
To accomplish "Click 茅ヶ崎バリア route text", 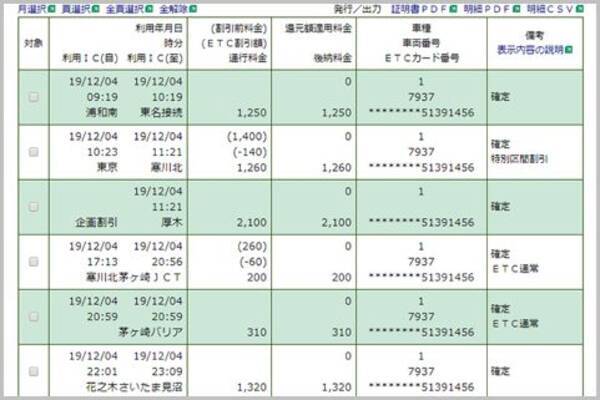I will [x=150, y=332].
